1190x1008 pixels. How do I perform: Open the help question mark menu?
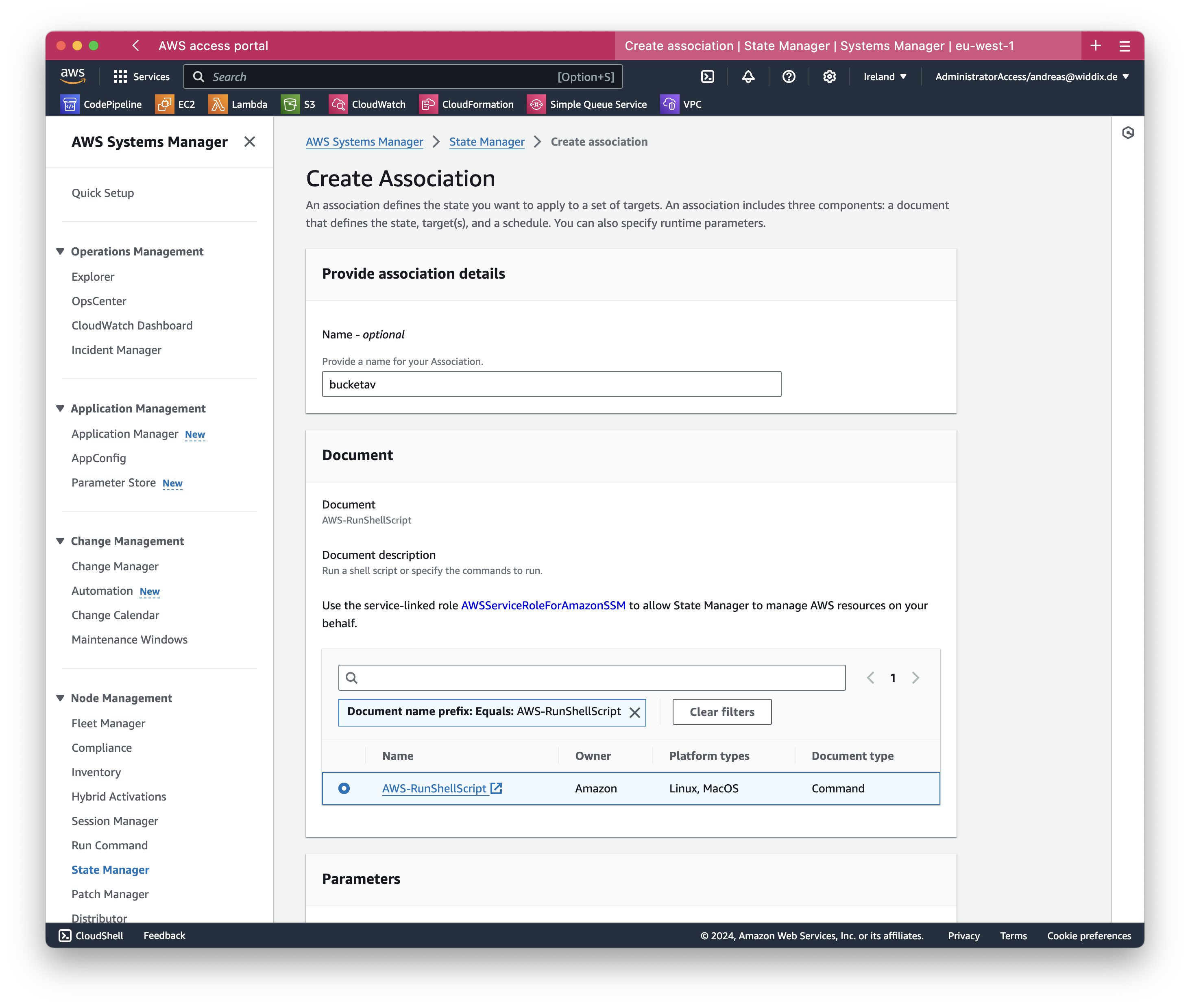[788, 76]
